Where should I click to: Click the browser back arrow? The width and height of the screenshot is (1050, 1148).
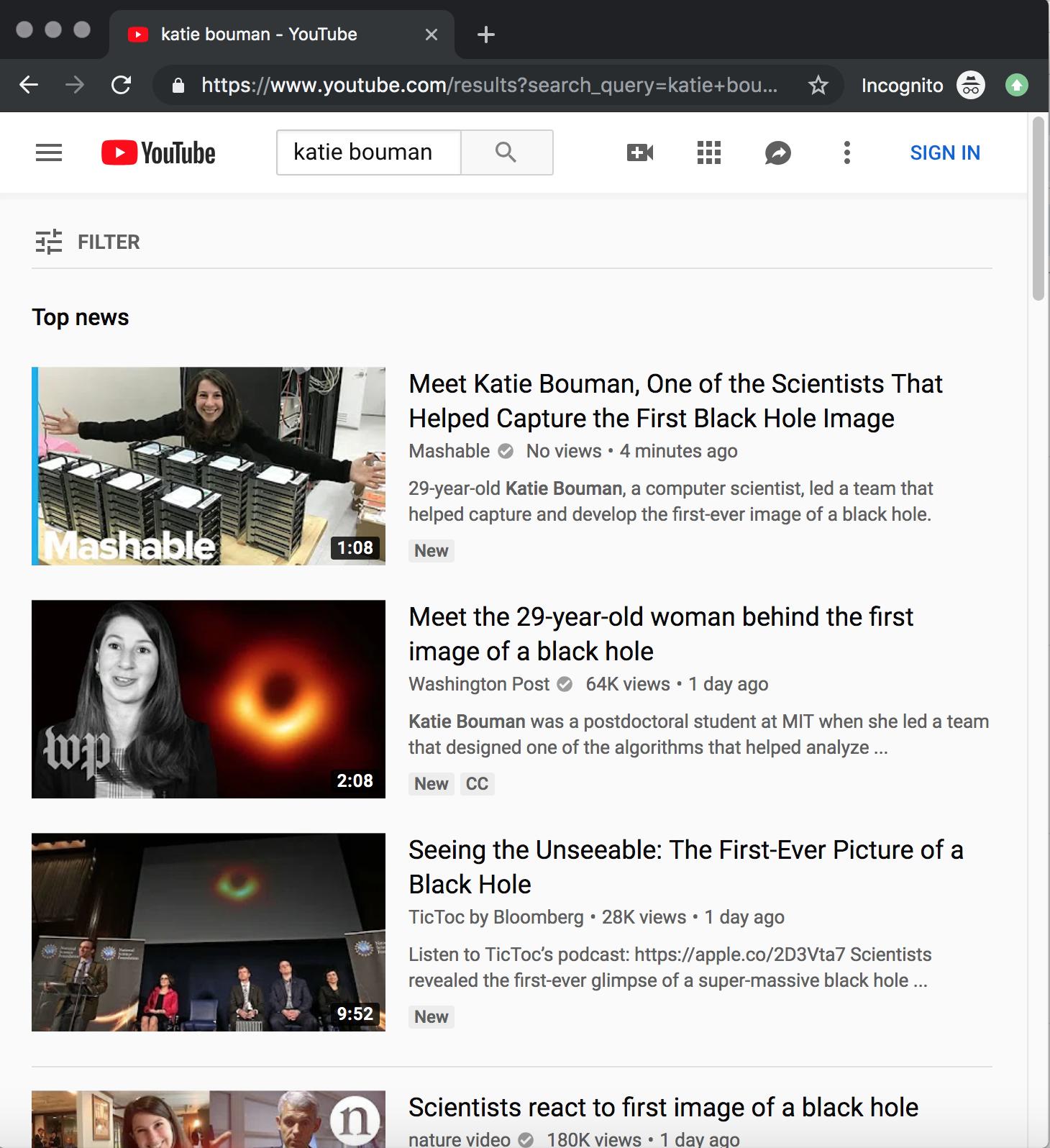(29, 86)
